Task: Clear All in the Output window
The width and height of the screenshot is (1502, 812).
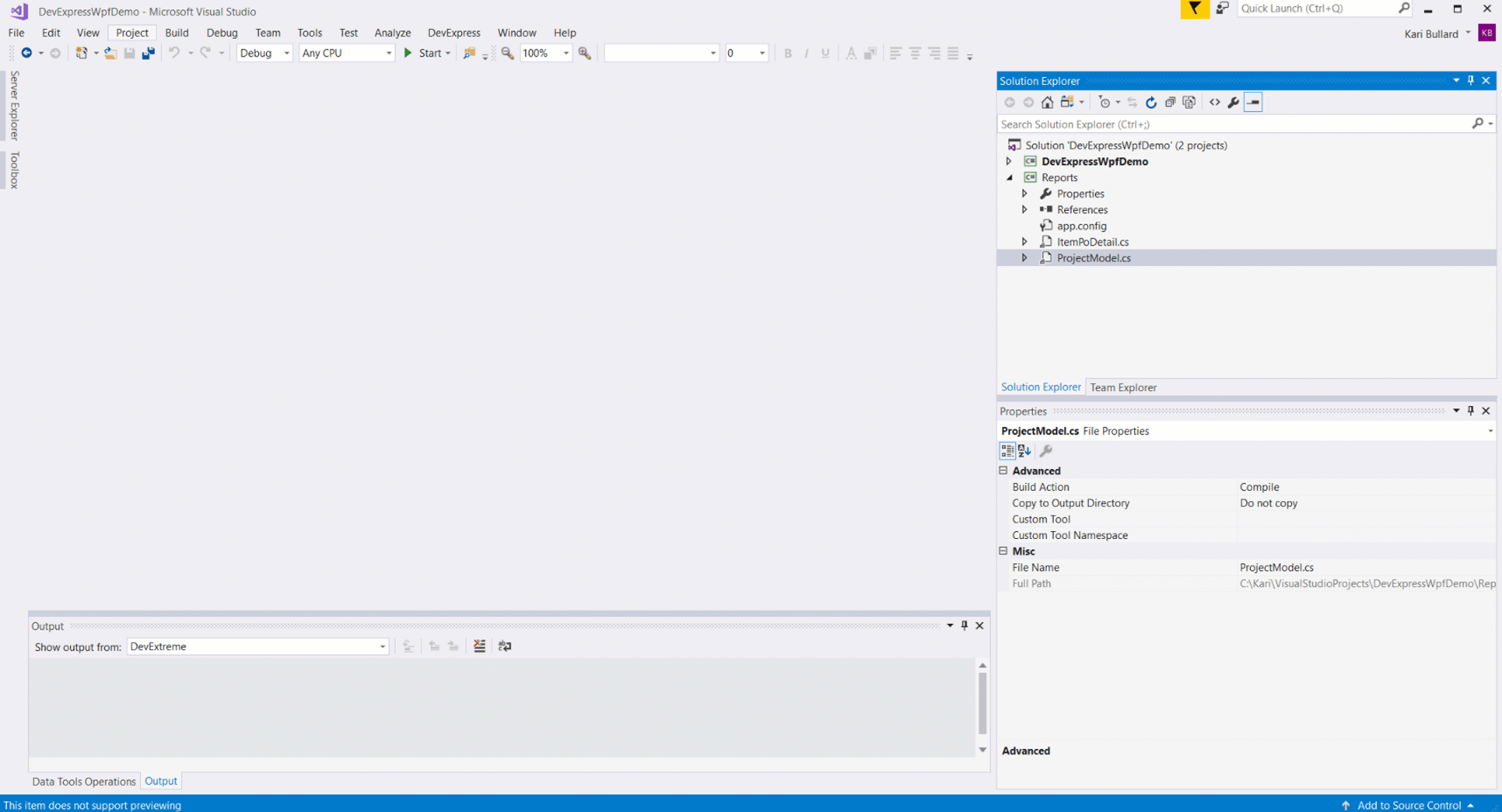Action: [x=479, y=646]
